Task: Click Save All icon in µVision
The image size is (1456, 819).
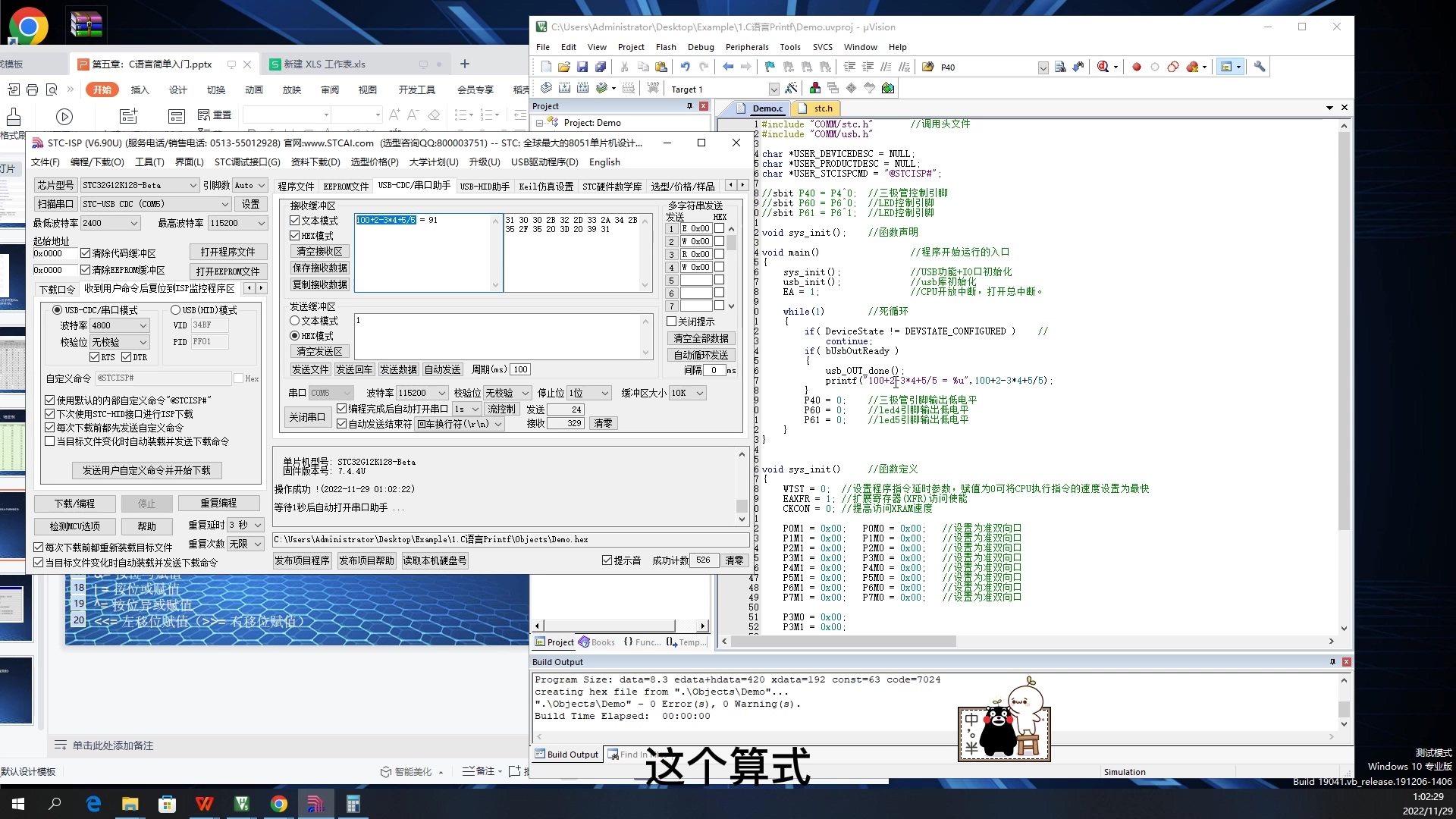Action: coord(601,67)
